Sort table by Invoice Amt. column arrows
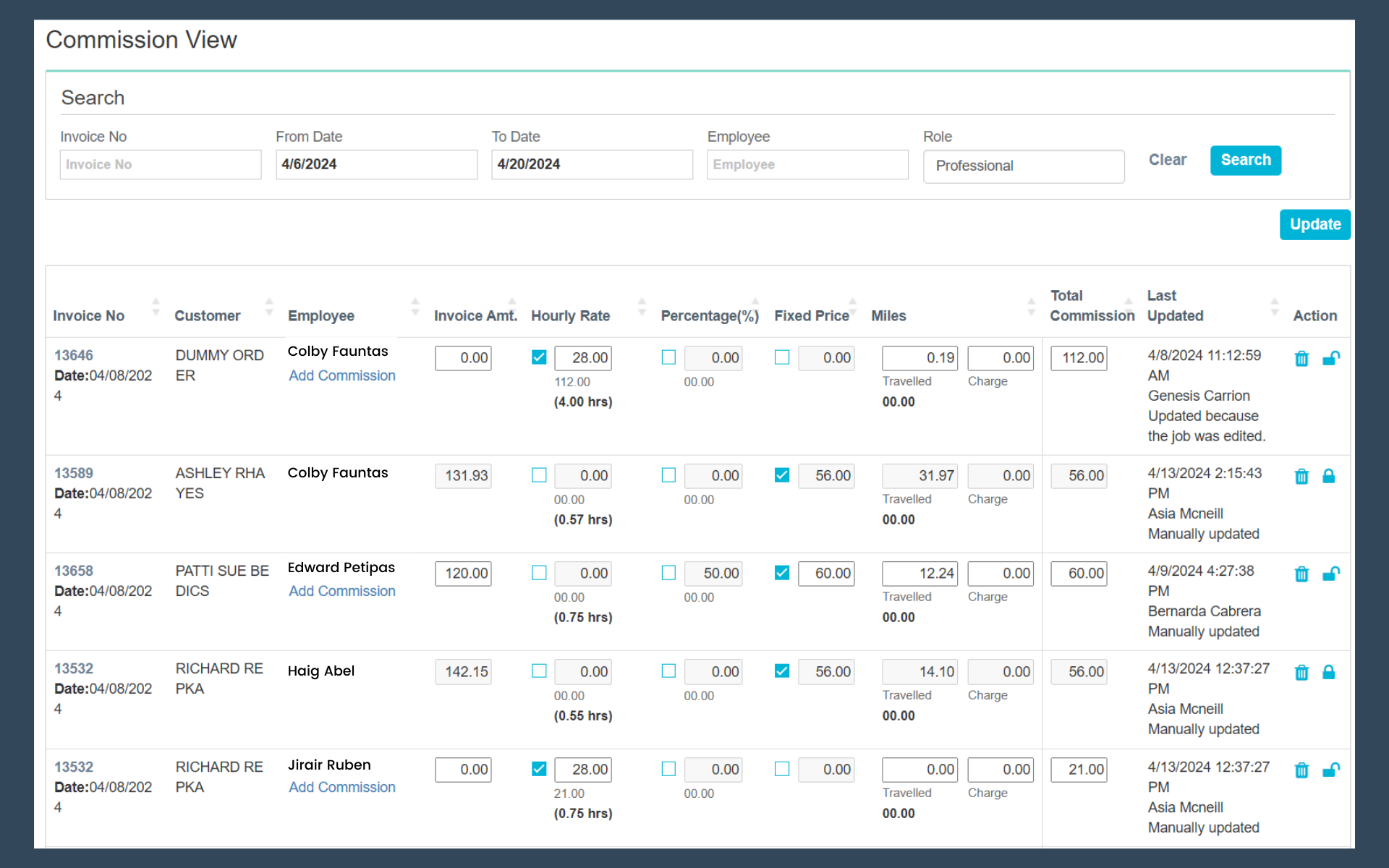This screenshot has width=1389, height=868. click(x=512, y=307)
